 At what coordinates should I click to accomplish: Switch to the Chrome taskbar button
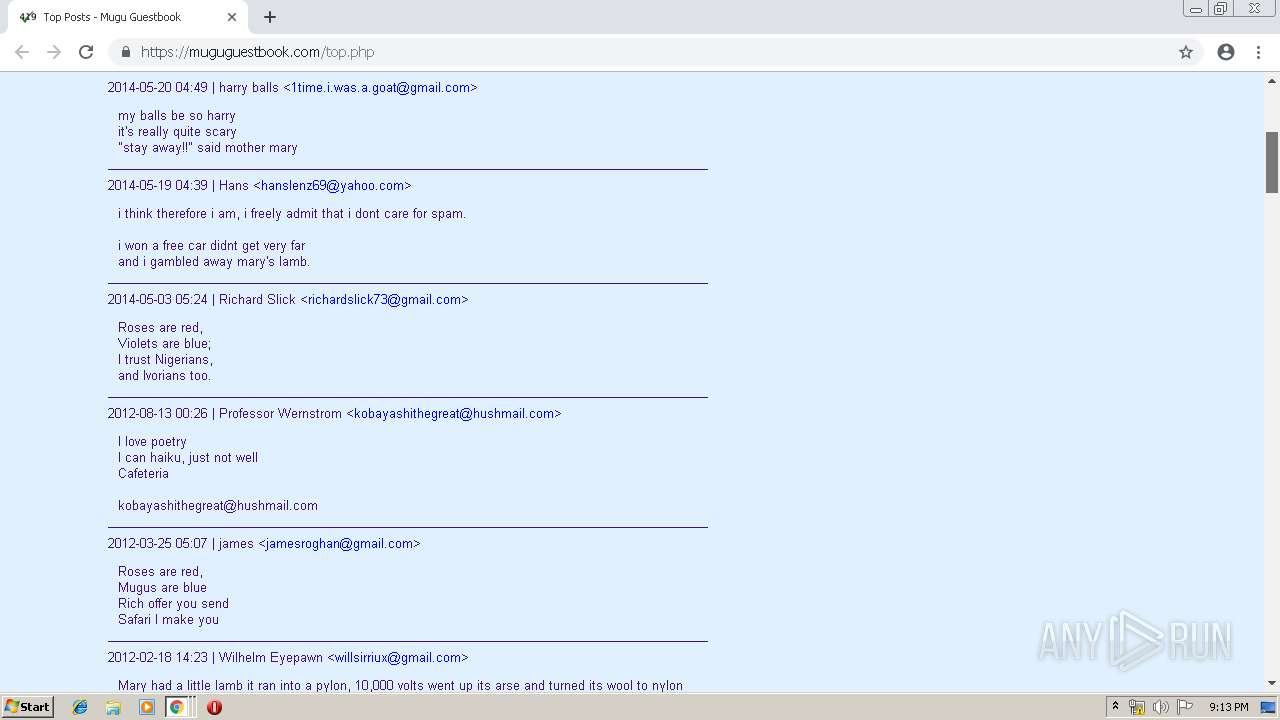click(x=177, y=707)
